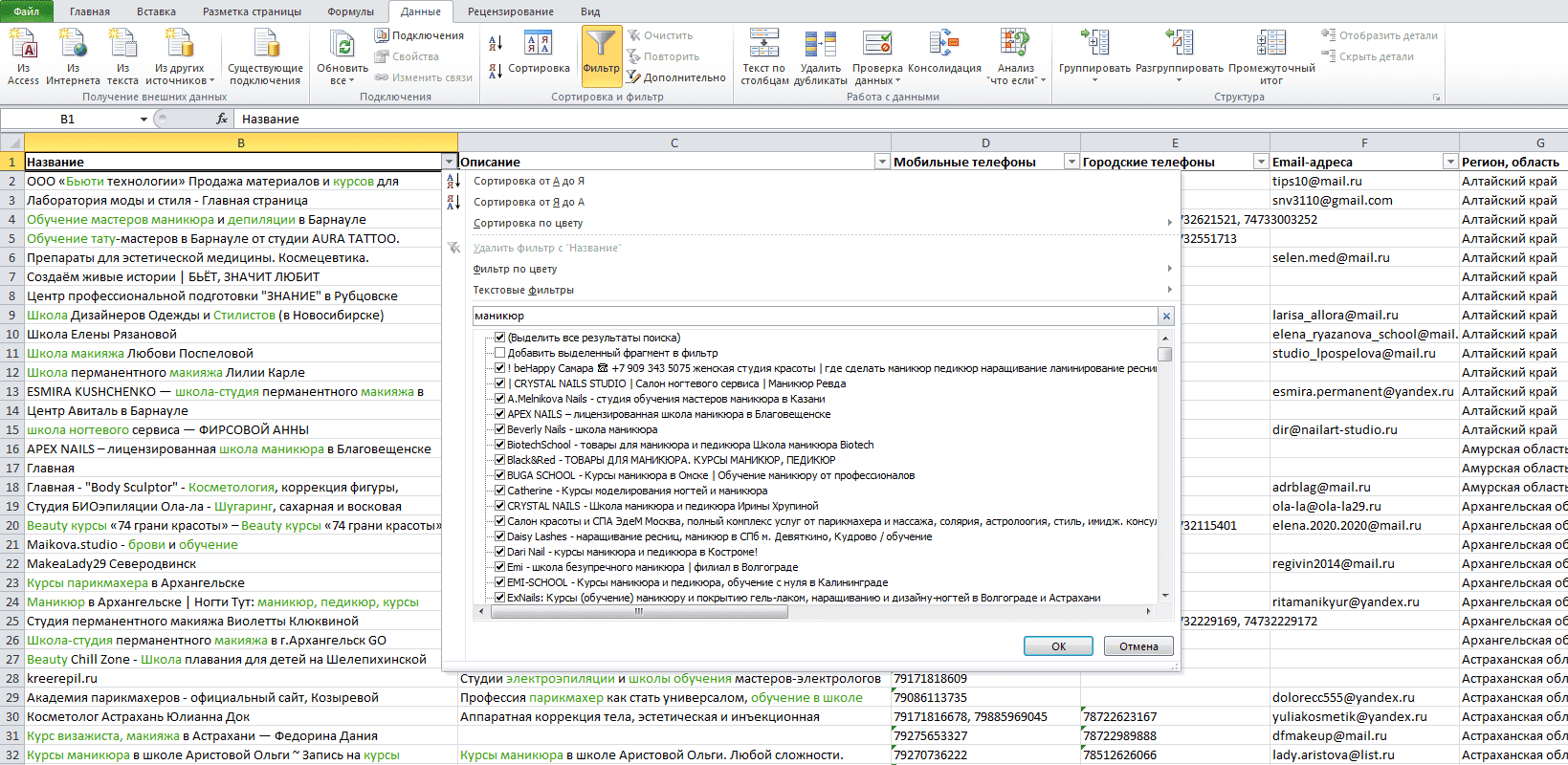Open the Sort dialog button

pyautogui.click(x=539, y=53)
